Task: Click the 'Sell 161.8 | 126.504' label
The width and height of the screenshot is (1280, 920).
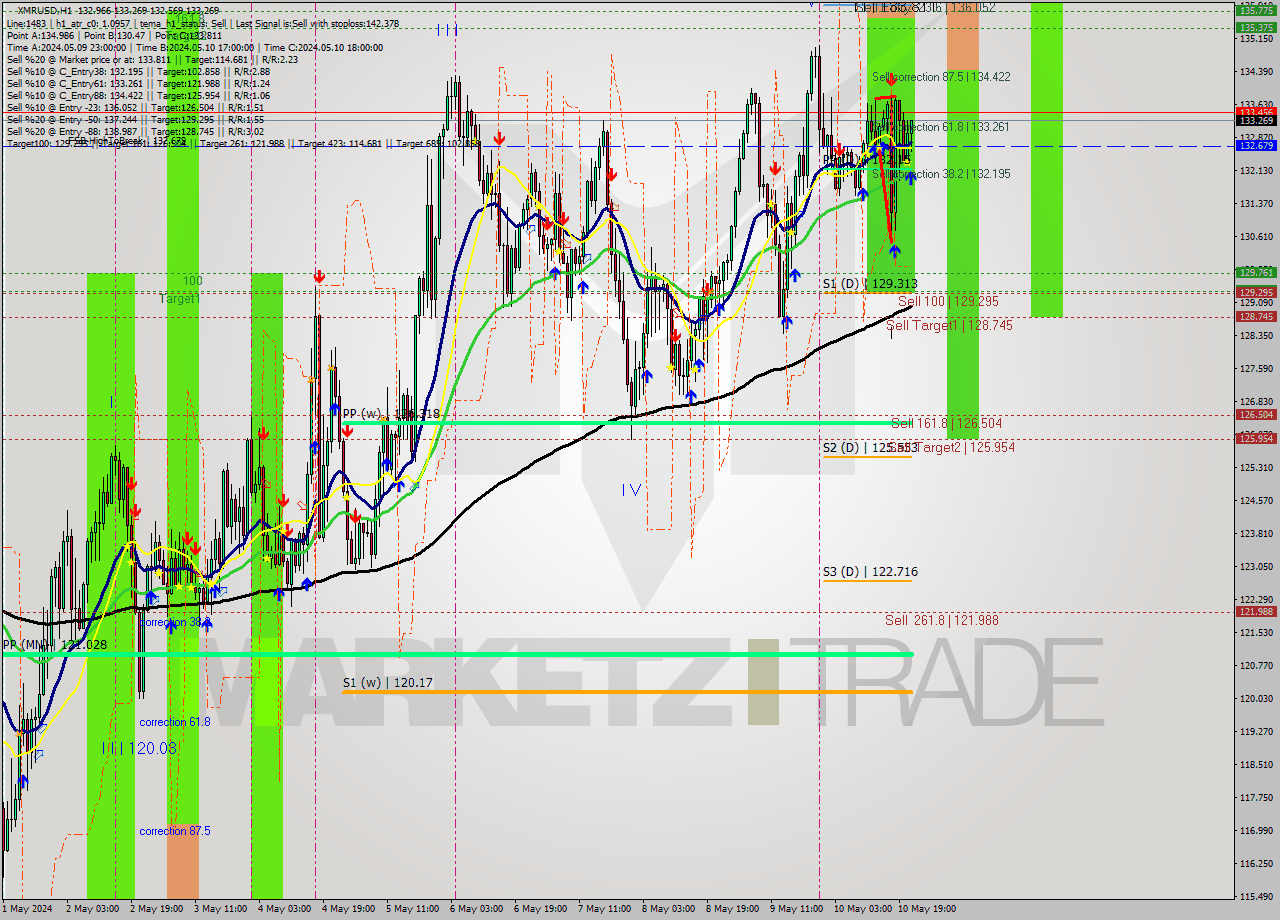Action: pyautogui.click(x=947, y=423)
